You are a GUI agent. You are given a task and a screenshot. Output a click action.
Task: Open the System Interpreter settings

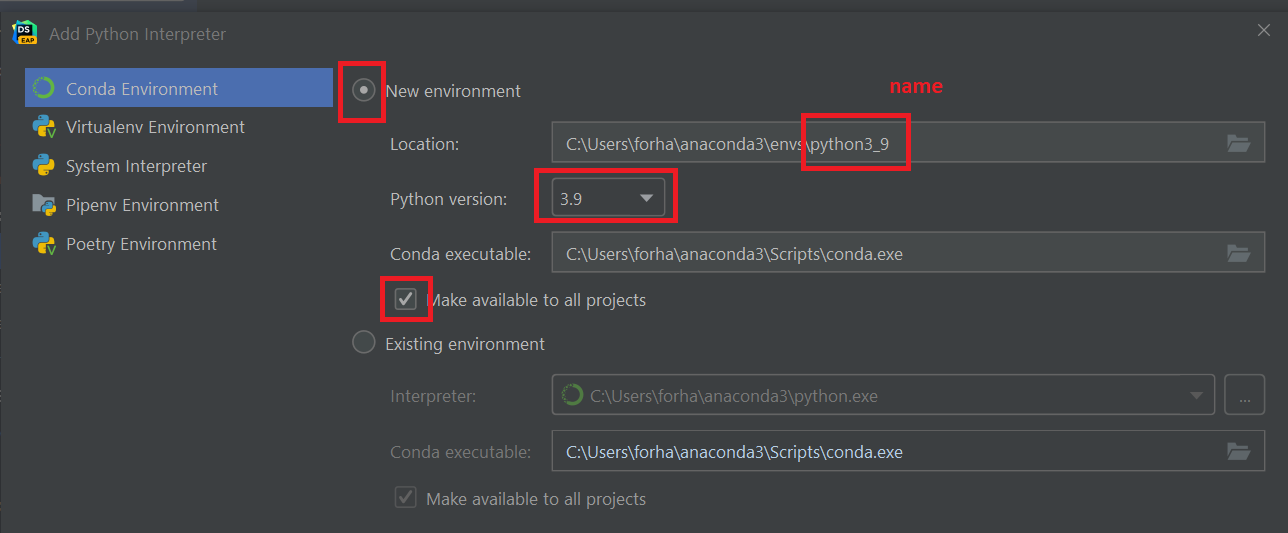pos(136,166)
